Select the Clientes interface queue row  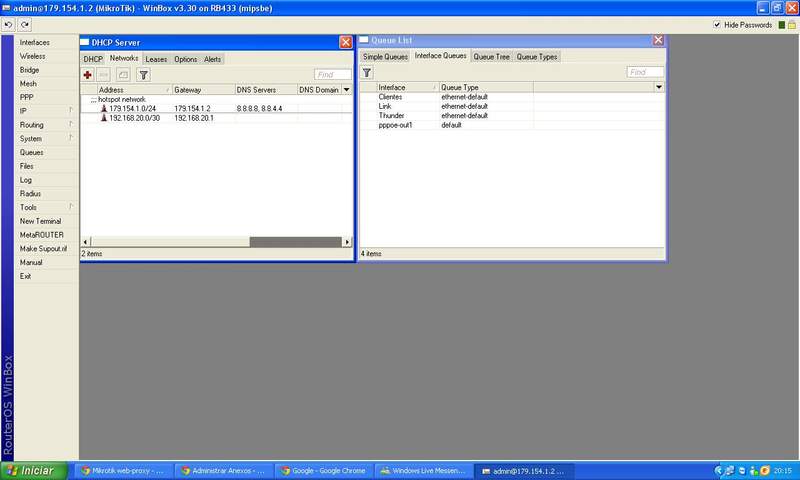pos(512,97)
